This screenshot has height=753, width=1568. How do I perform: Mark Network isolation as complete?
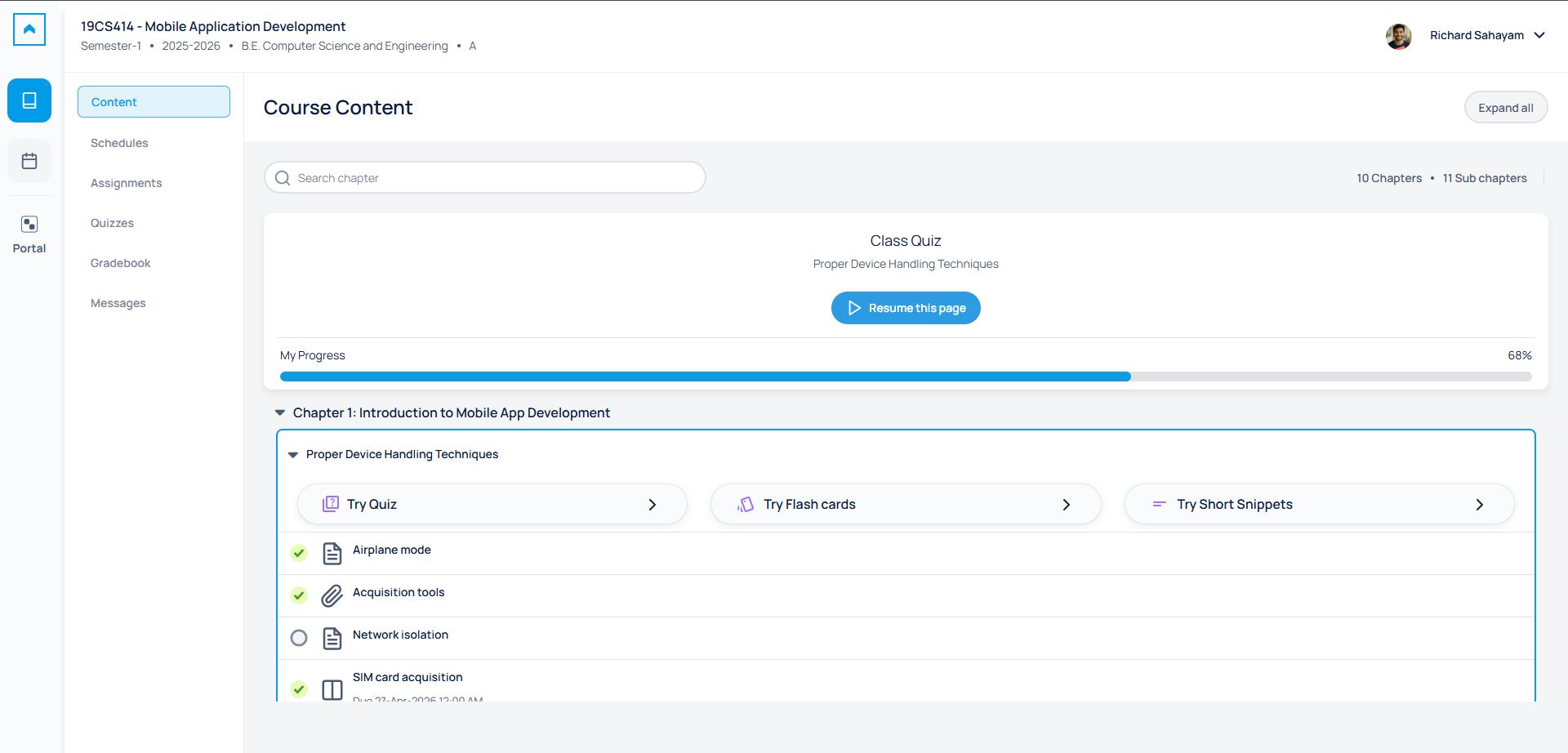[x=299, y=638]
